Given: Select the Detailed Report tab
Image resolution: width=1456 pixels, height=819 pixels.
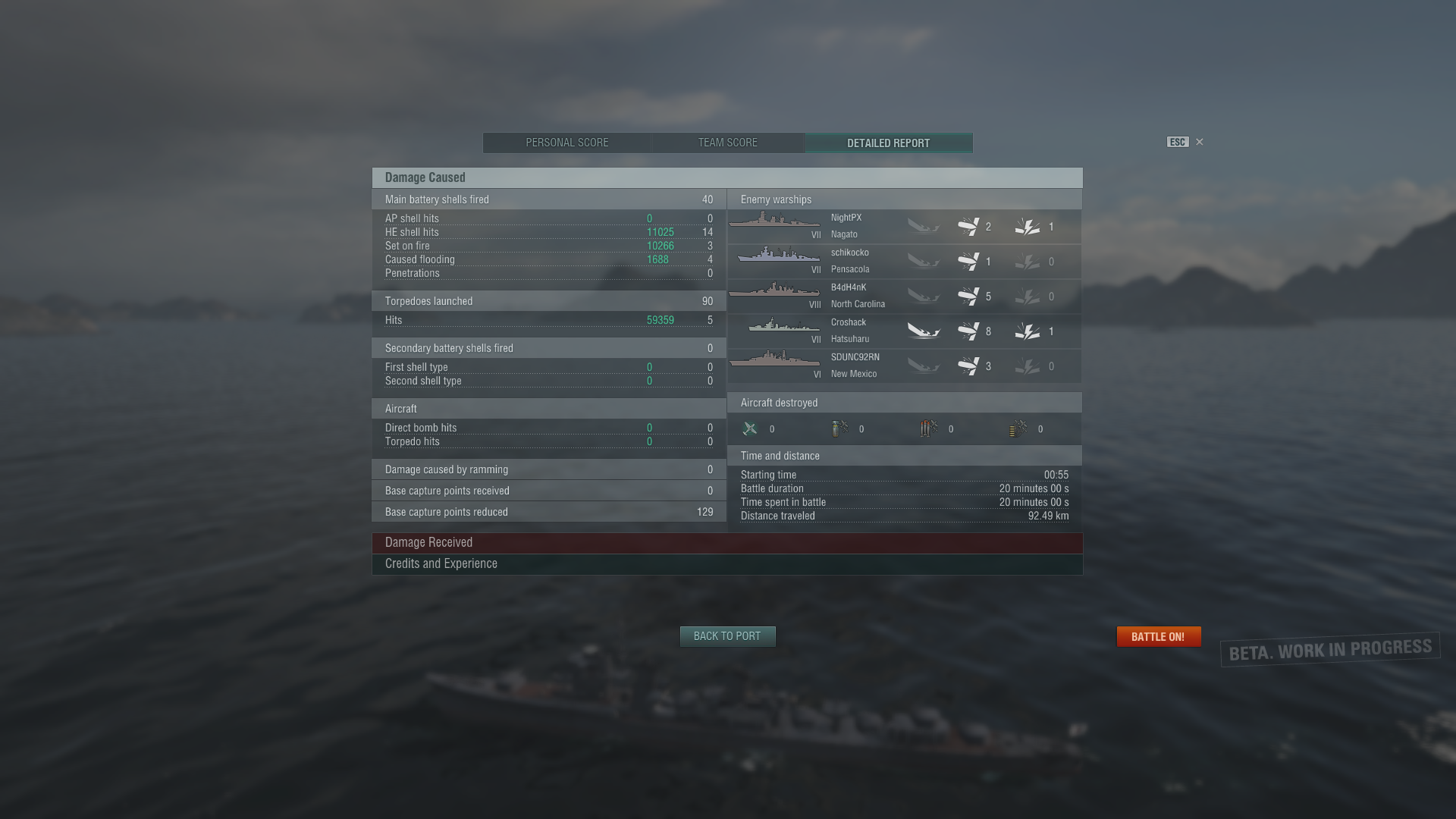Looking at the screenshot, I should (x=888, y=143).
